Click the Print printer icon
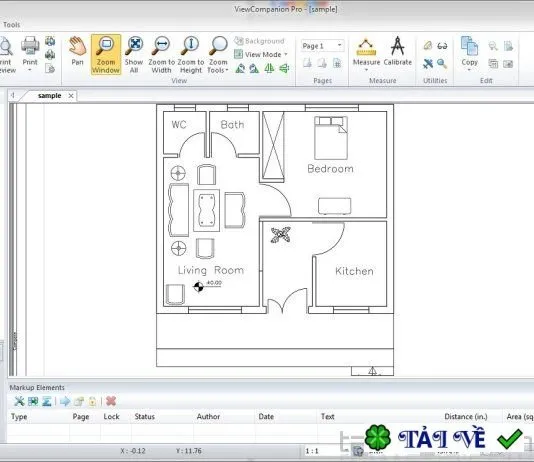The height and width of the screenshot is (462, 534). 30,46
